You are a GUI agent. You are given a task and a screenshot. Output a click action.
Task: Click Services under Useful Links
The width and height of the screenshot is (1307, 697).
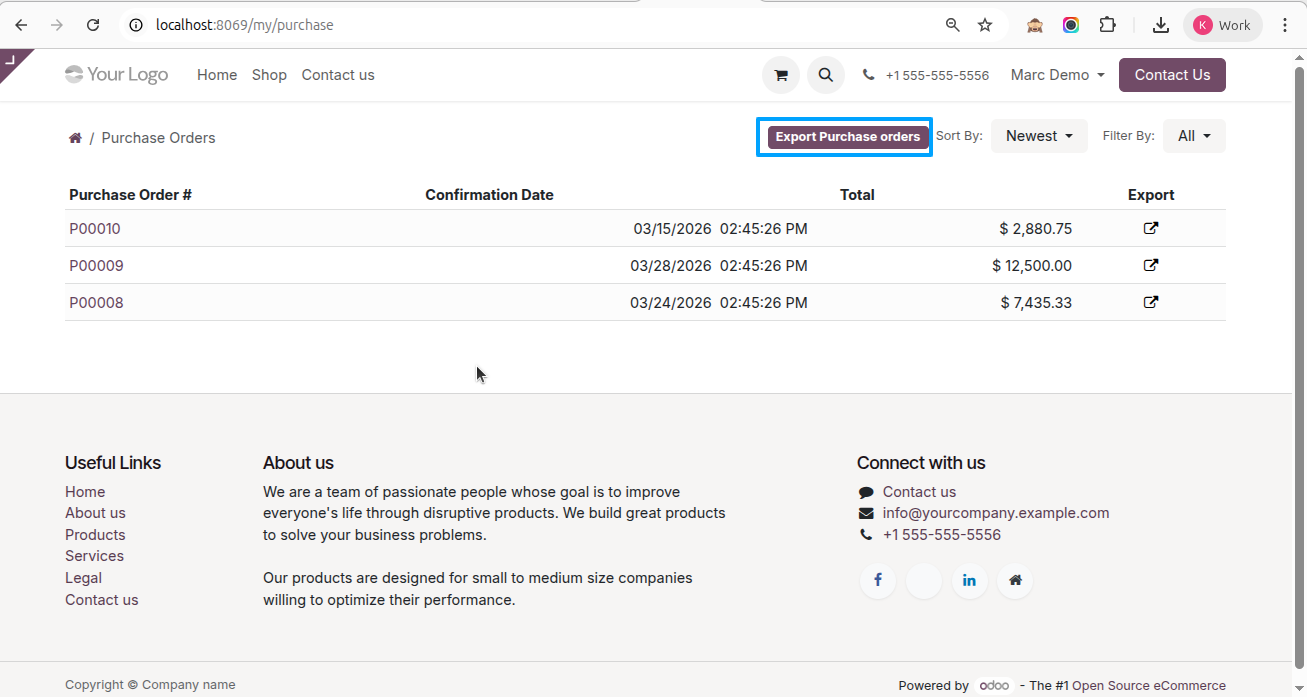point(94,556)
